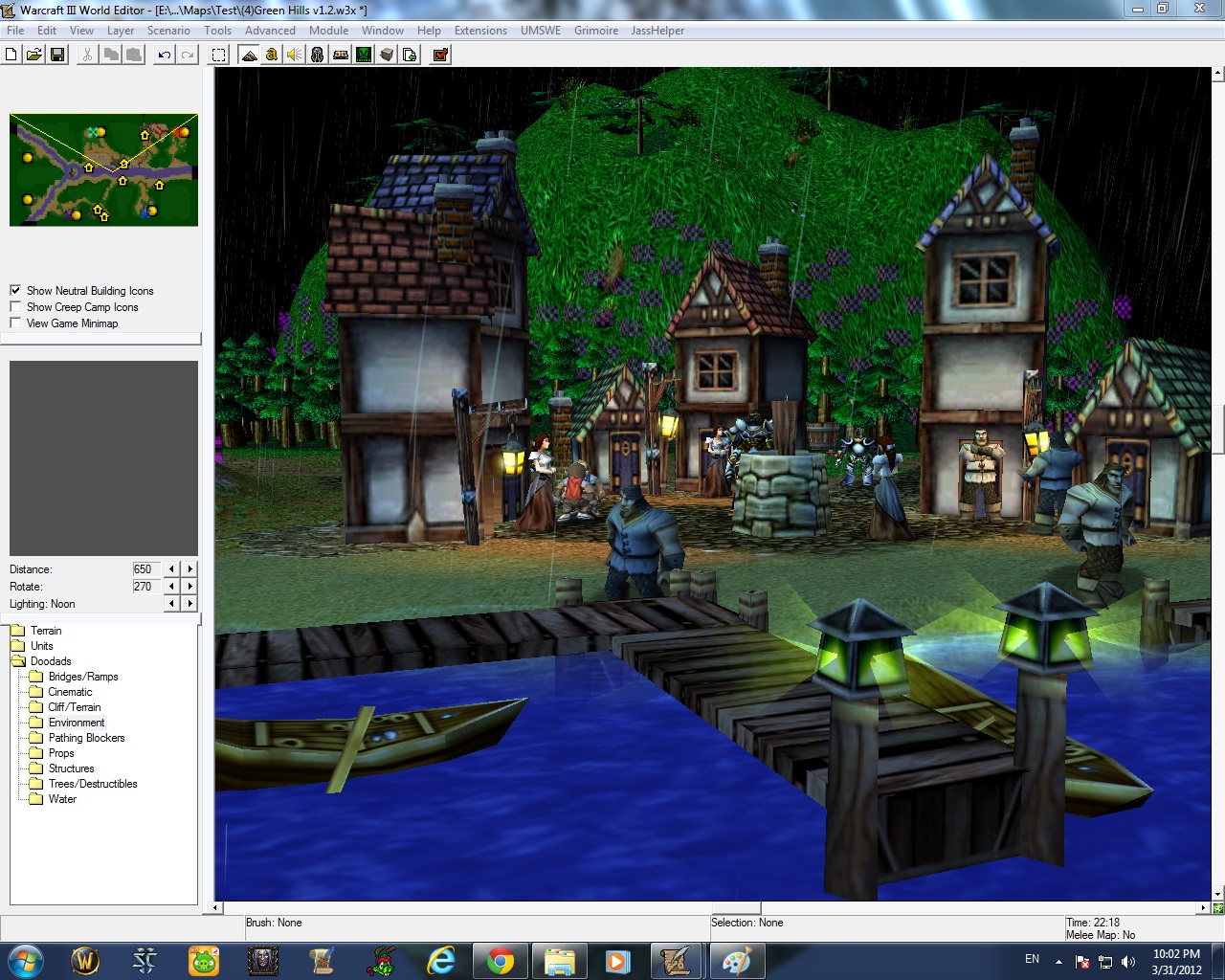The height and width of the screenshot is (980, 1225).
Task: Click the horizontal scrollbar thumb under viewport
Action: click(x=736, y=907)
